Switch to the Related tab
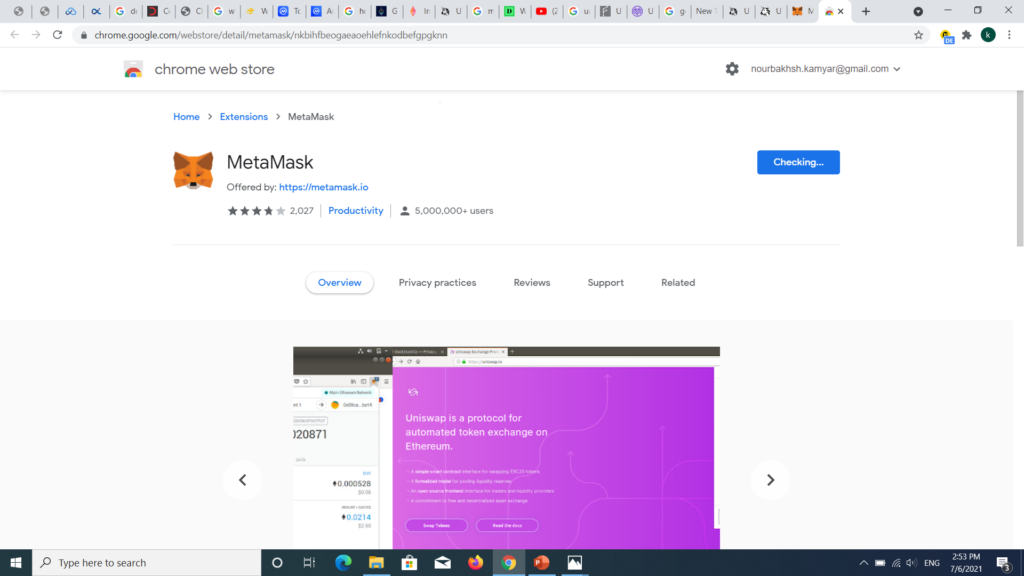1024x576 pixels. pyautogui.click(x=678, y=283)
